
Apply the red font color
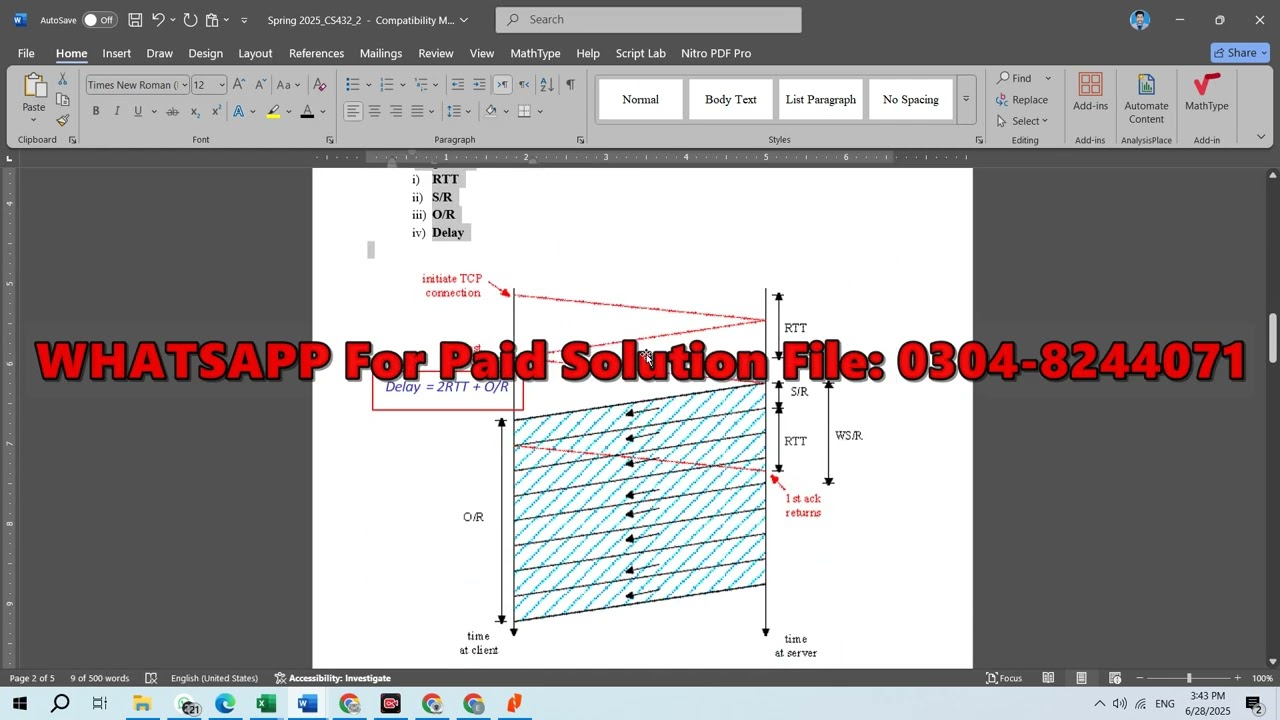click(307, 111)
